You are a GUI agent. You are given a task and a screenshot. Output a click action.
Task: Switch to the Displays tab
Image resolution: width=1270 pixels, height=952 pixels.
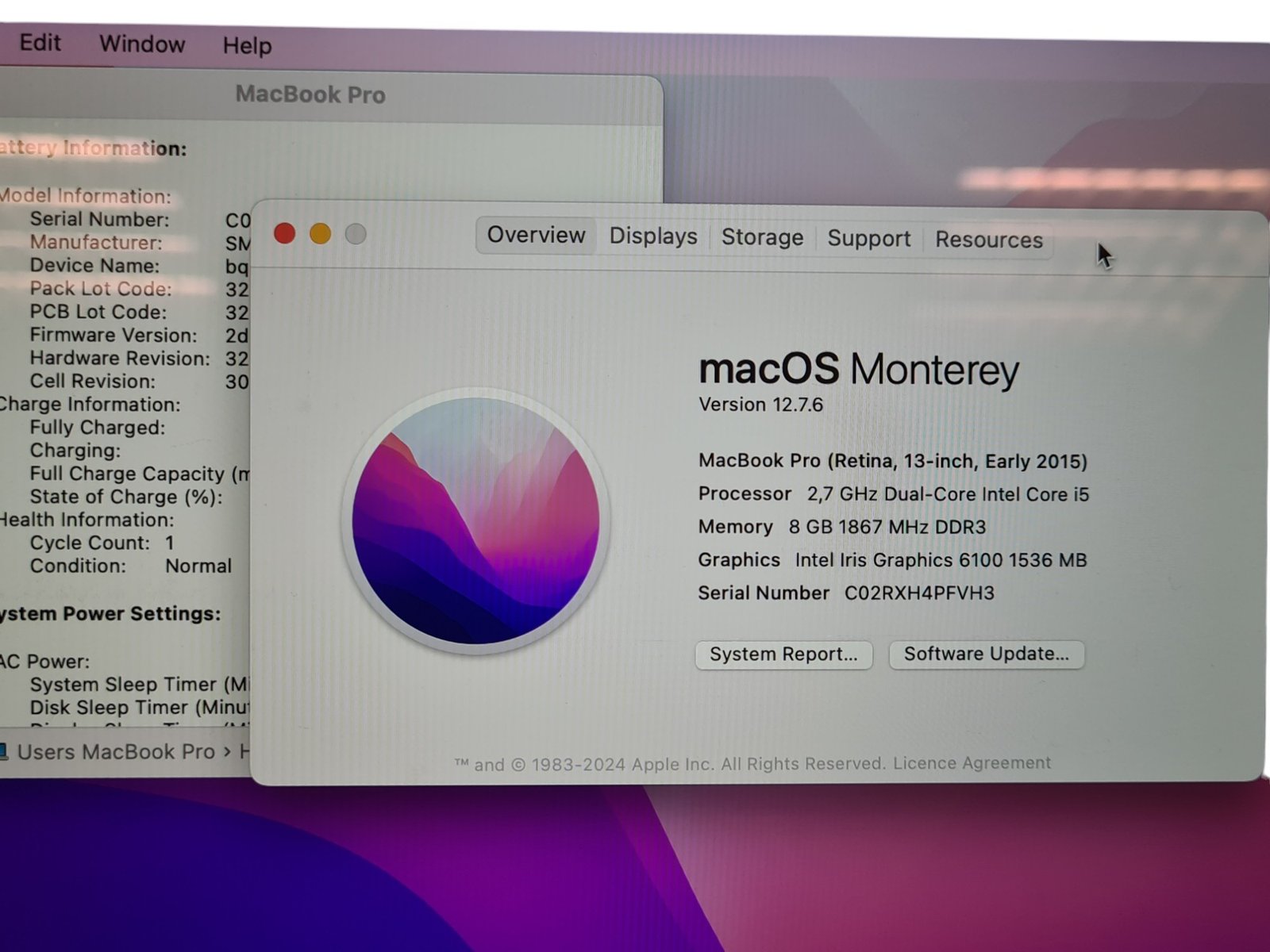[x=653, y=236]
